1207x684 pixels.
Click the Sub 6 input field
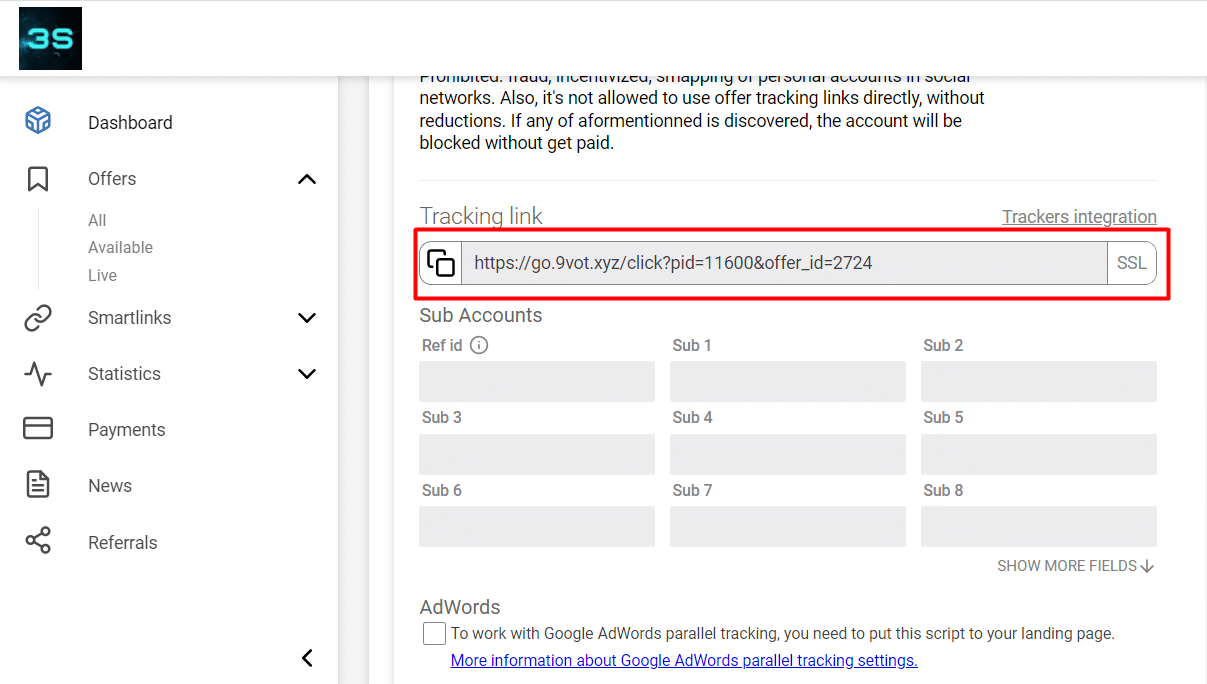click(537, 526)
